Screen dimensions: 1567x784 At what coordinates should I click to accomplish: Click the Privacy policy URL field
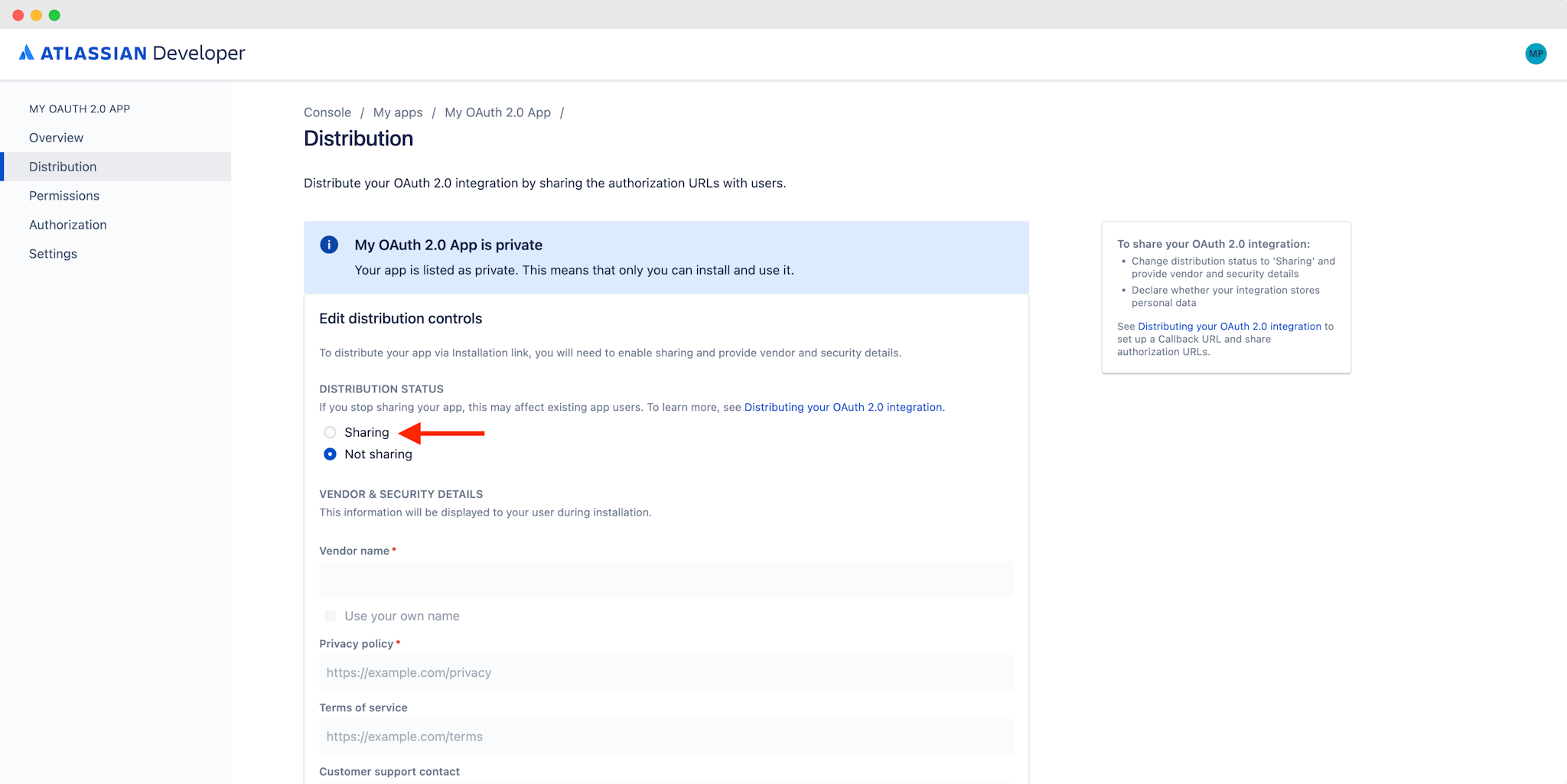666,672
